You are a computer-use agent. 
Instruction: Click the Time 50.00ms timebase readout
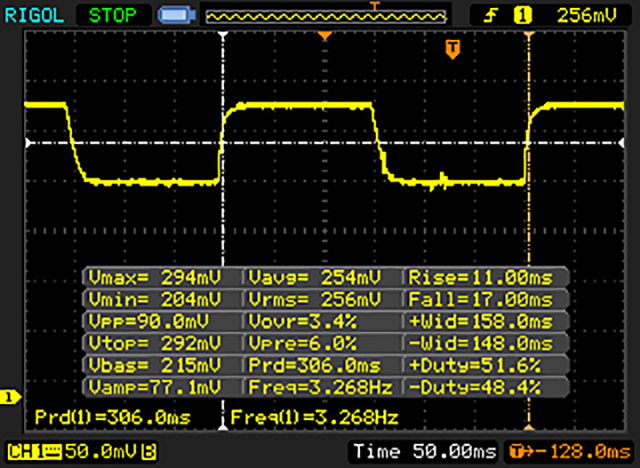(x=425, y=451)
